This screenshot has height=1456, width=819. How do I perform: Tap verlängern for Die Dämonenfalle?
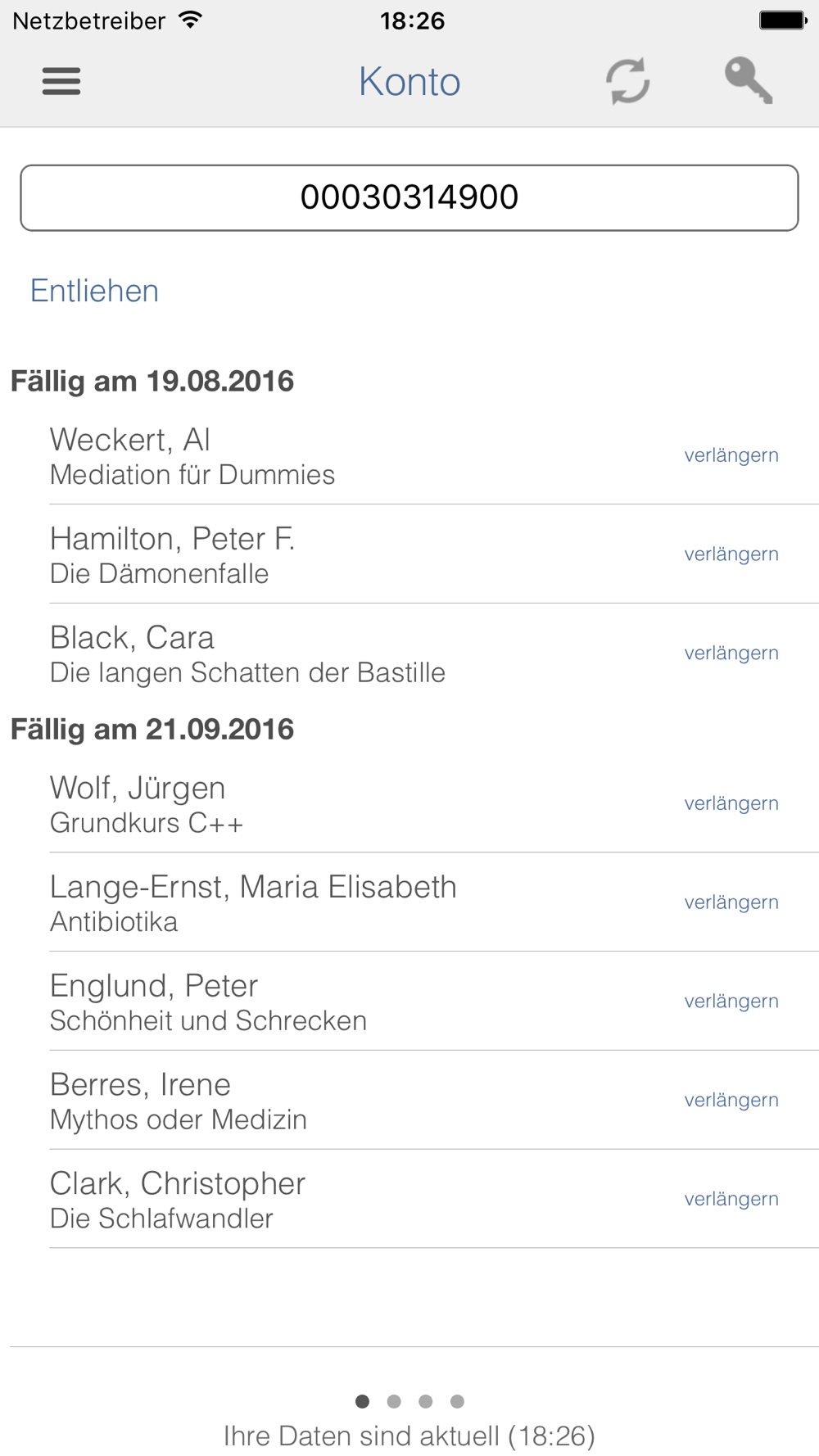point(731,554)
